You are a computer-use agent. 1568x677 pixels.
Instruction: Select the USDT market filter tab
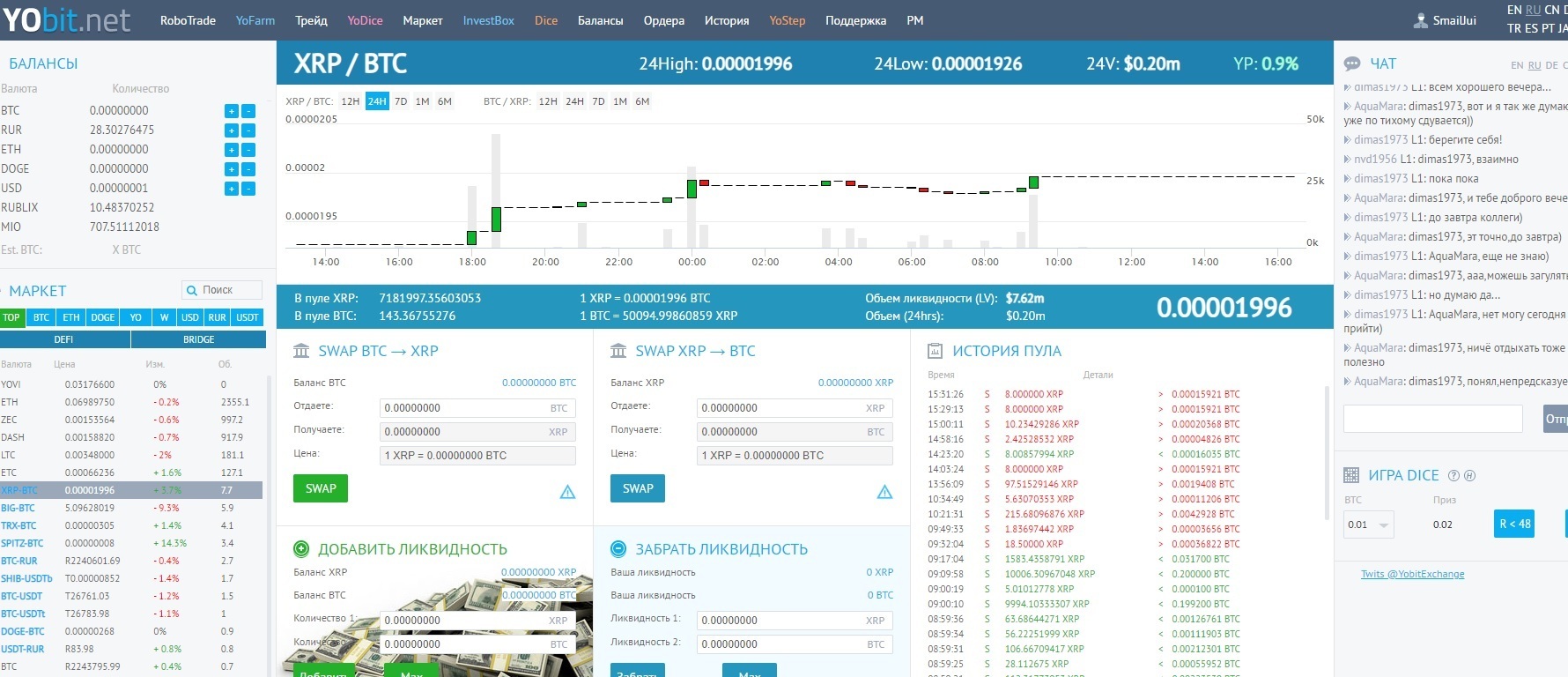[248, 317]
